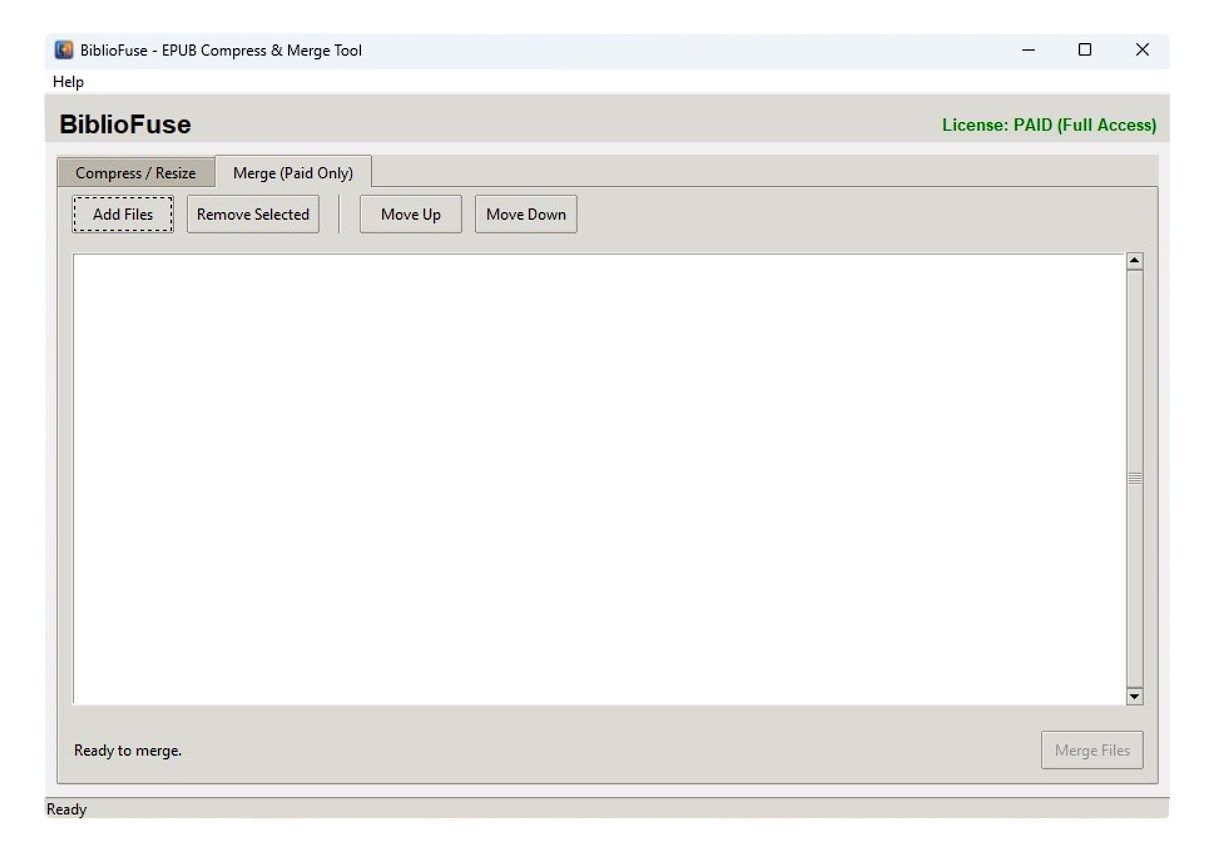
Task: Minimize the BiblioFuse window
Action: (1028, 50)
